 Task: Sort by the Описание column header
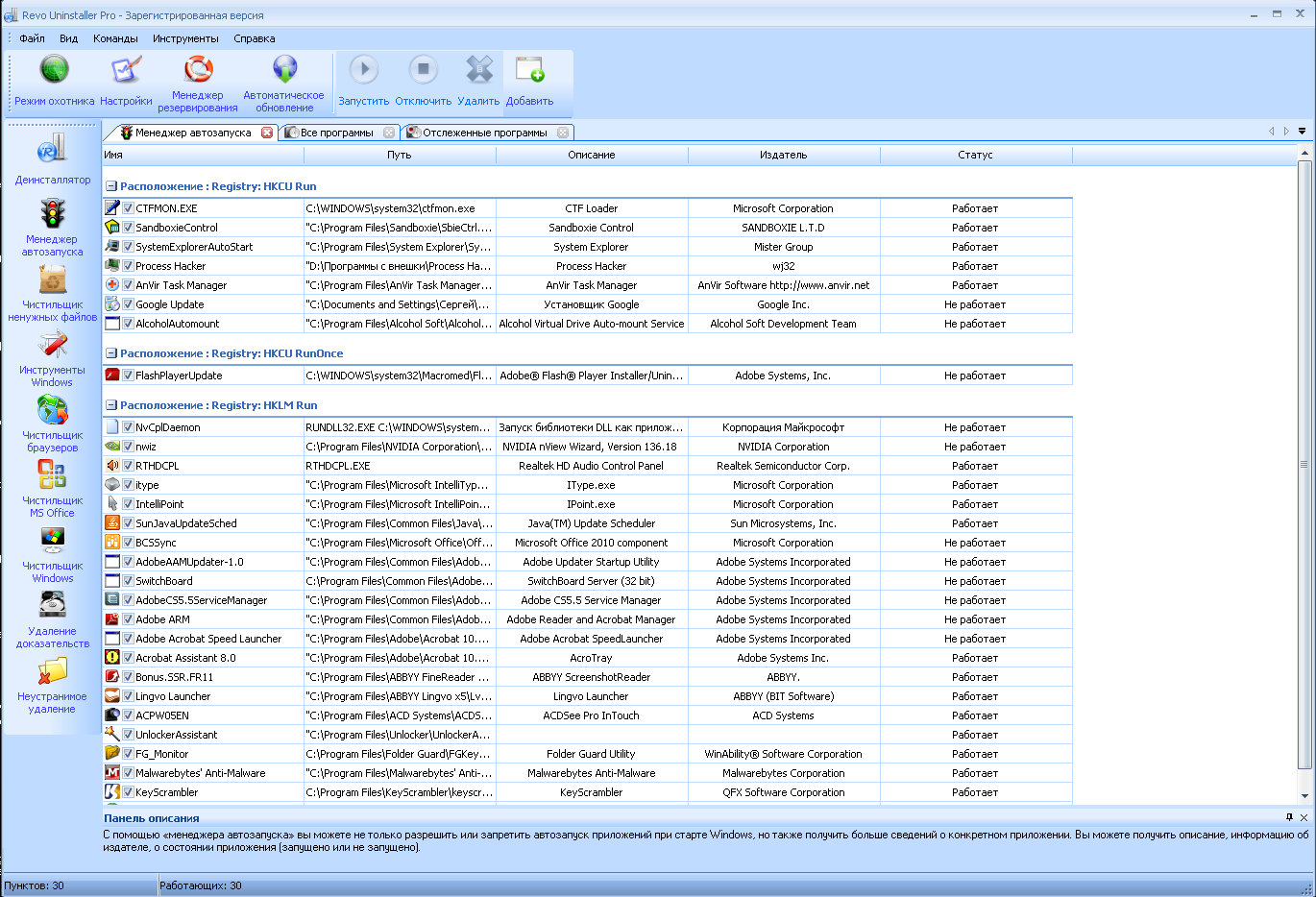tap(592, 155)
